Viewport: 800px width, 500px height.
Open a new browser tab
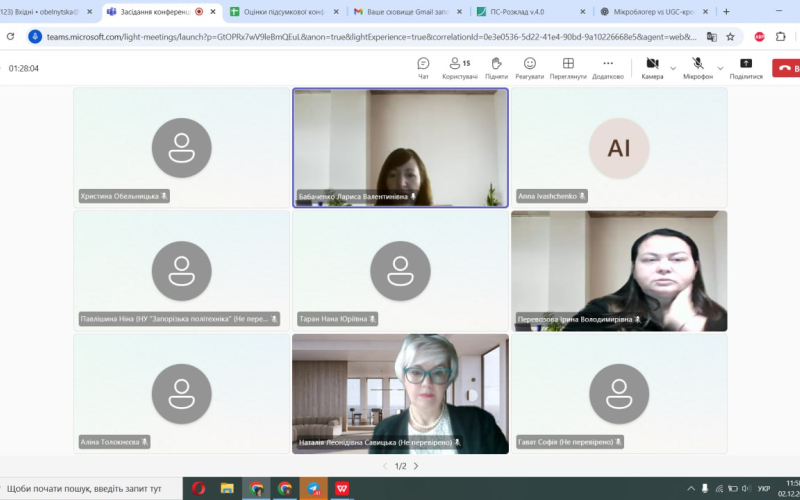[726, 12]
